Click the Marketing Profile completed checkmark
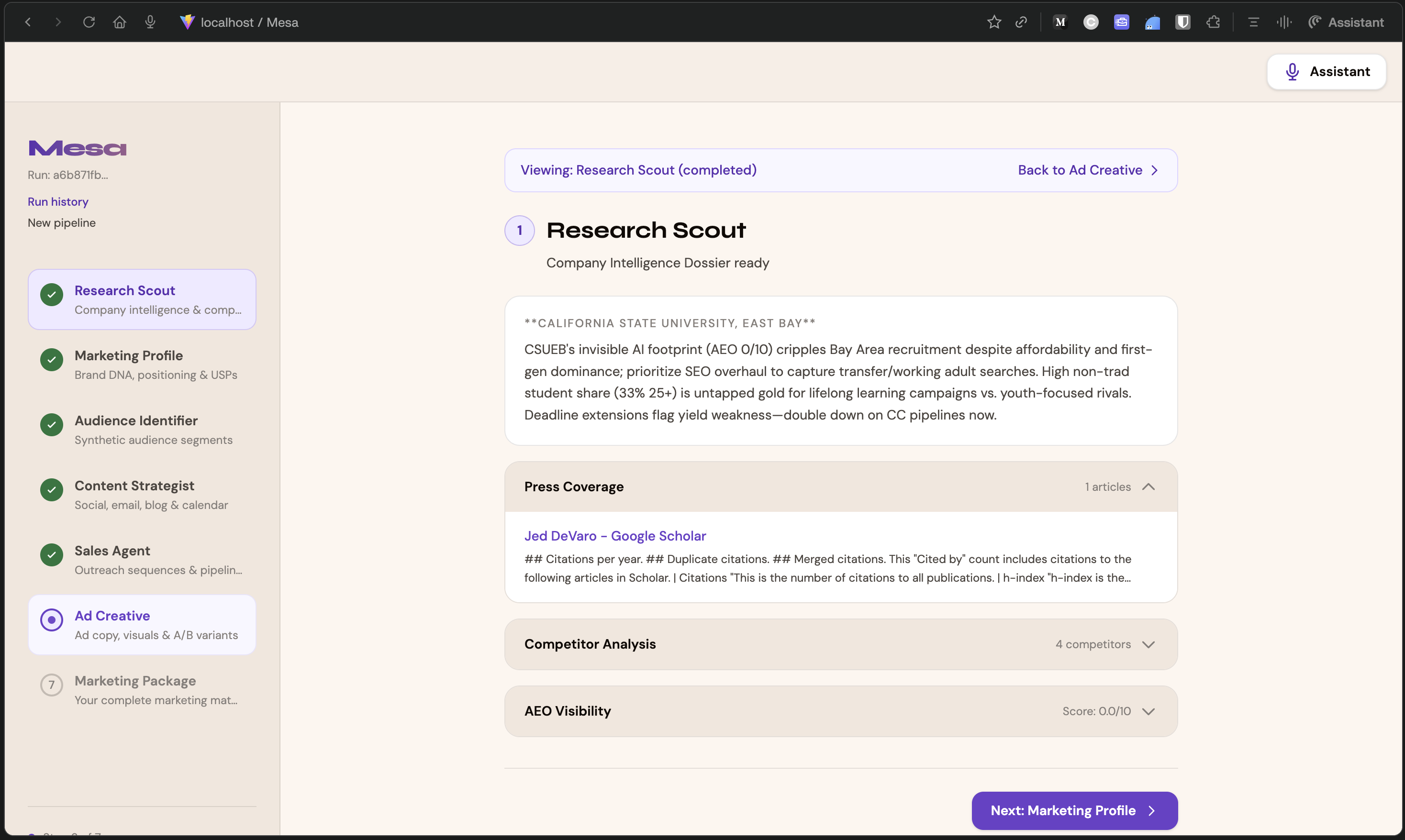This screenshot has height=840, width=1405. (52, 359)
